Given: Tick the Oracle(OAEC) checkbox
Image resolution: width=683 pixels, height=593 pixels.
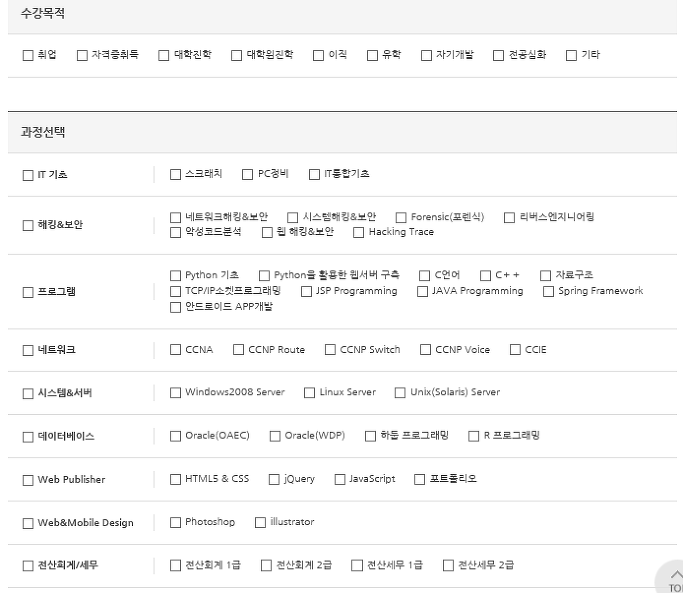Looking at the screenshot, I should click(176, 436).
